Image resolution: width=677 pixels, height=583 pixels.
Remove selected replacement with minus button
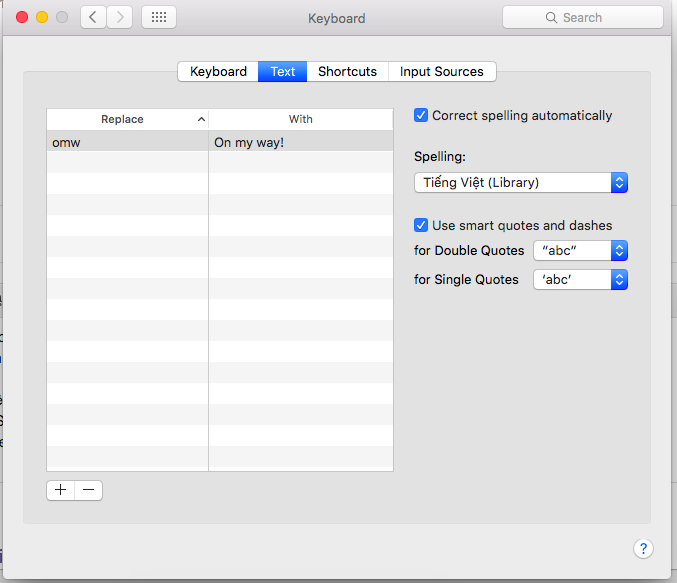(89, 490)
